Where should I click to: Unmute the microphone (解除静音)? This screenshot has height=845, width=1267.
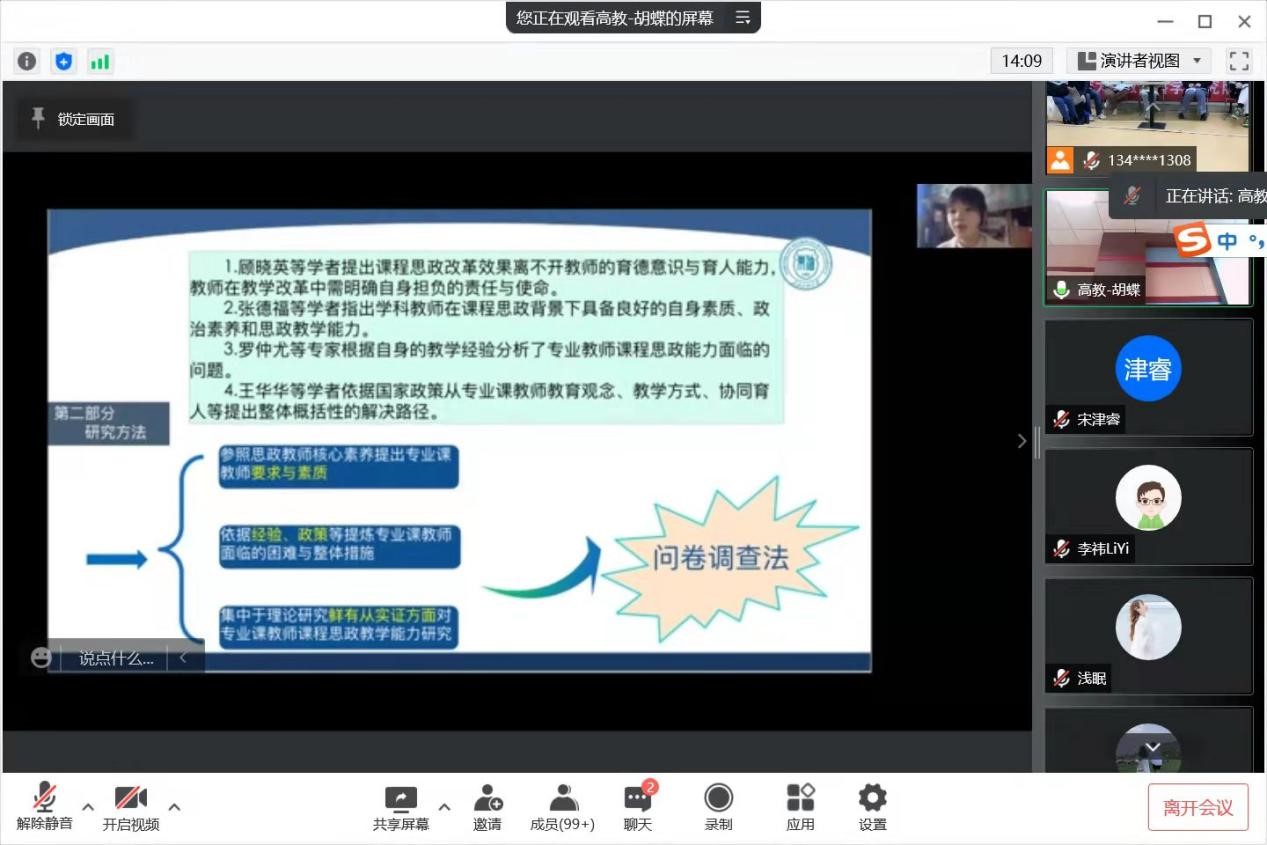coord(44,807)
